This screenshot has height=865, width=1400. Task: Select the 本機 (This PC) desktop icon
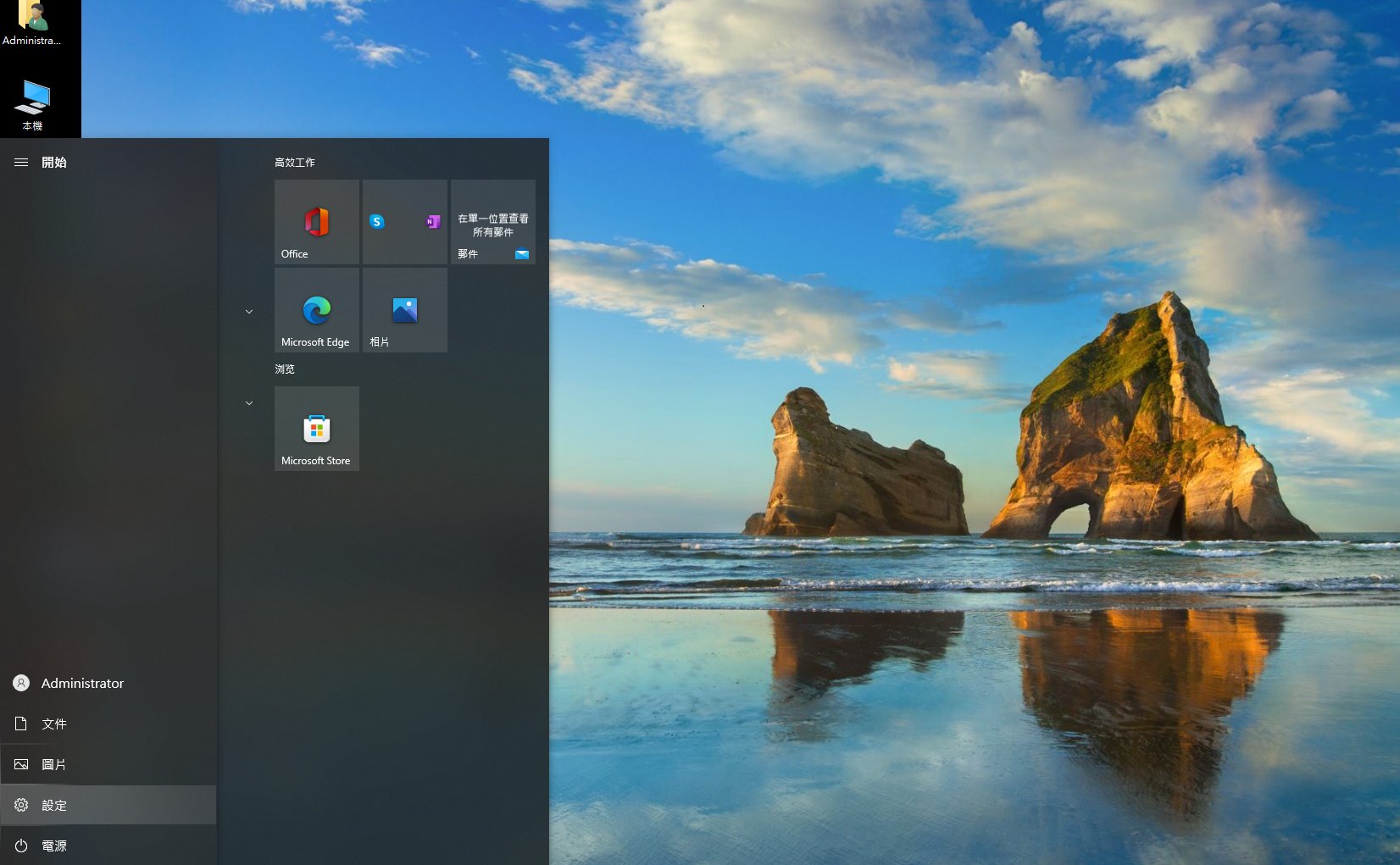(x=32, y=105)
